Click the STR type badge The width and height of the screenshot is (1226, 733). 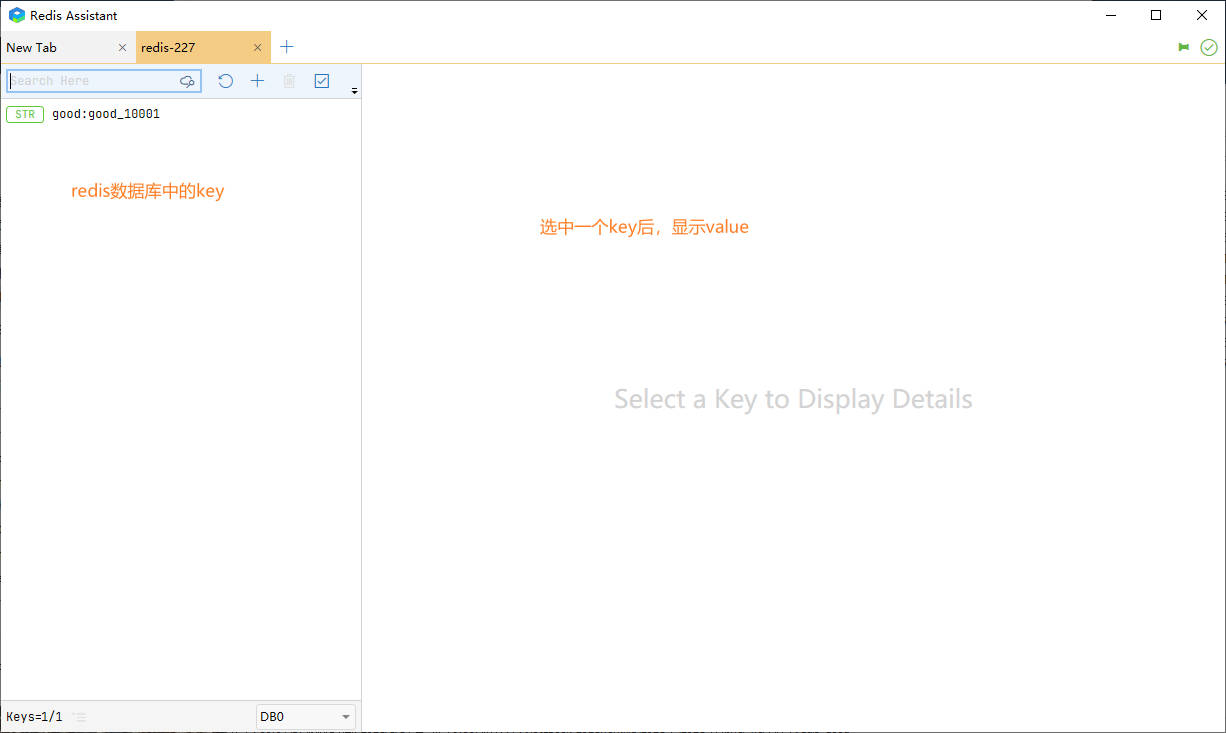25,114
